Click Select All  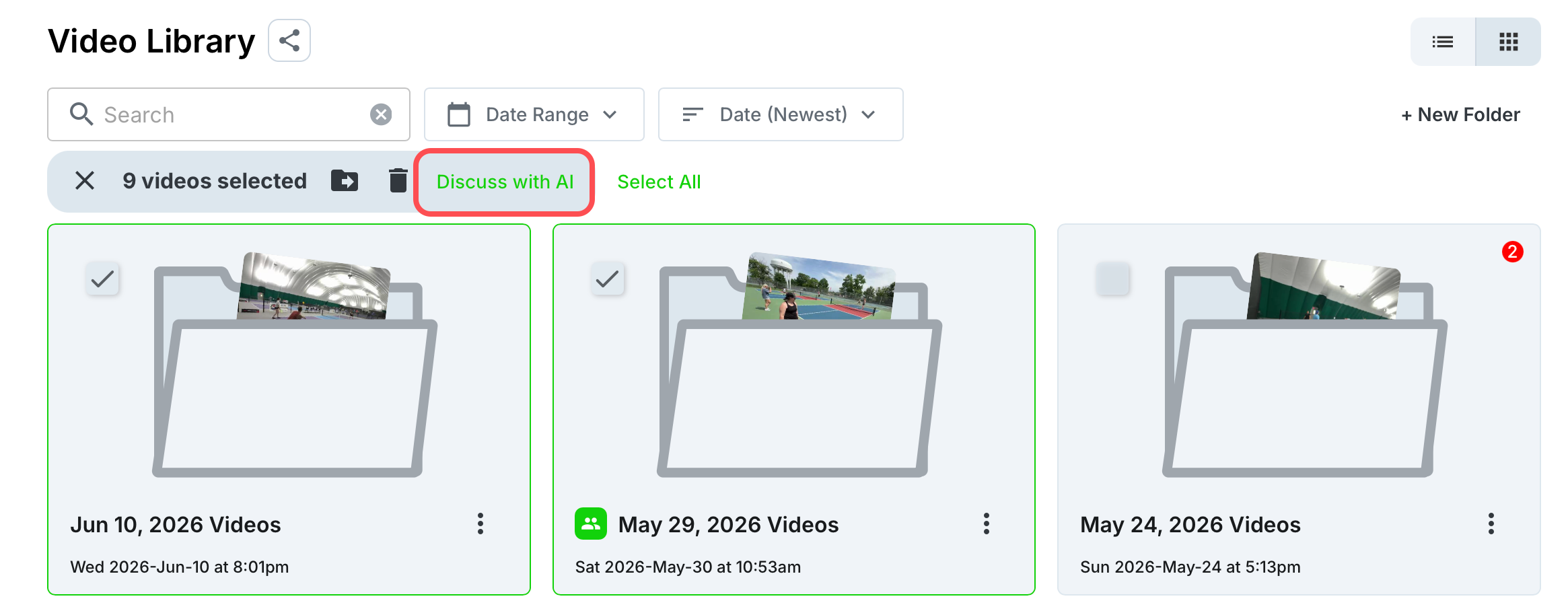659,182
